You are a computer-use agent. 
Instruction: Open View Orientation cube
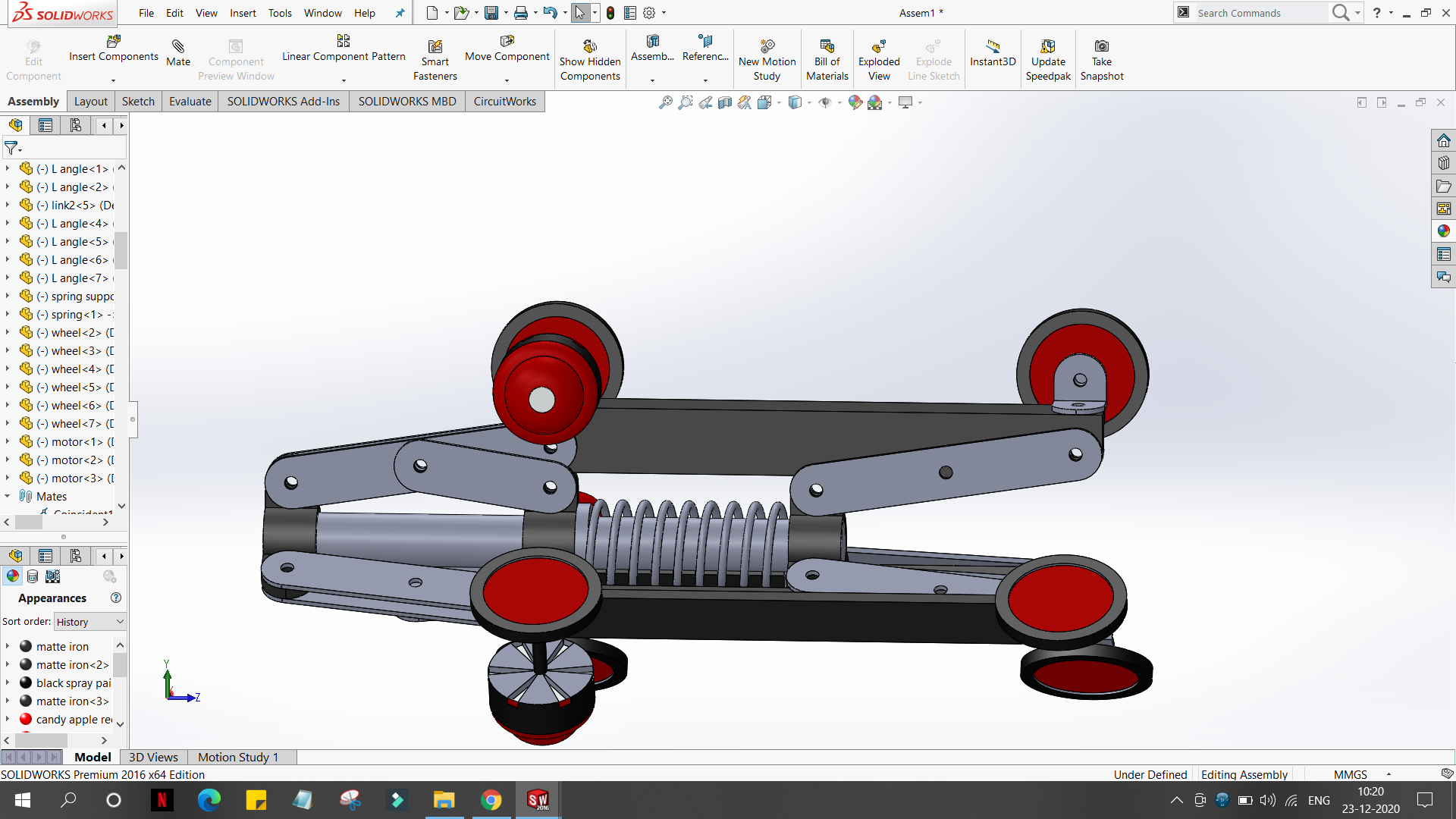coord(764,102)
